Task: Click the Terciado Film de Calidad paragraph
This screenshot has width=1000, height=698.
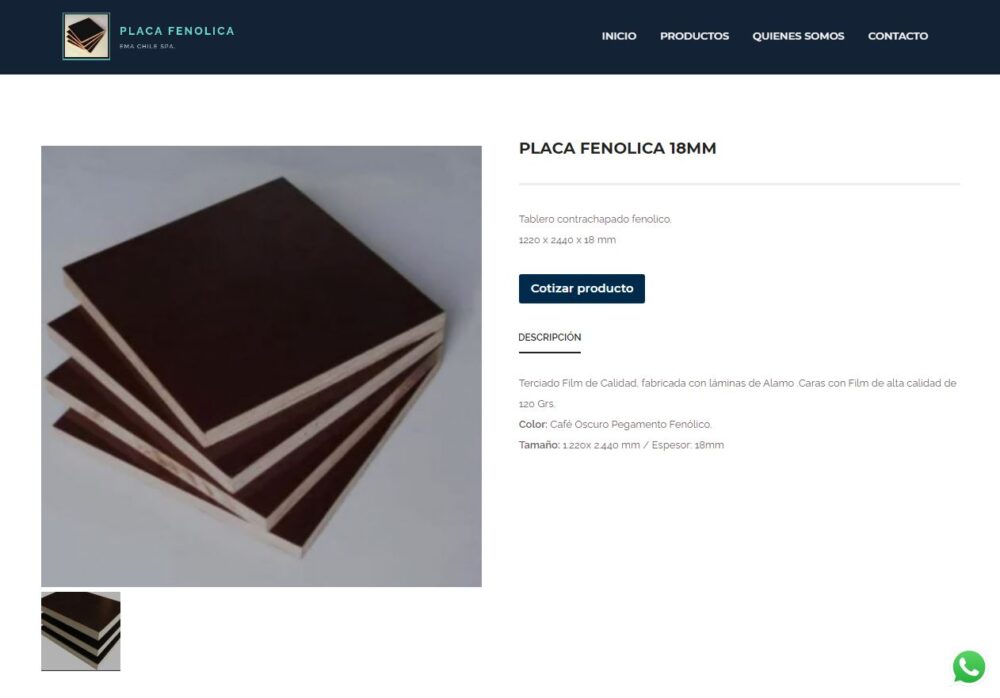Action: (x=737, y=393)
